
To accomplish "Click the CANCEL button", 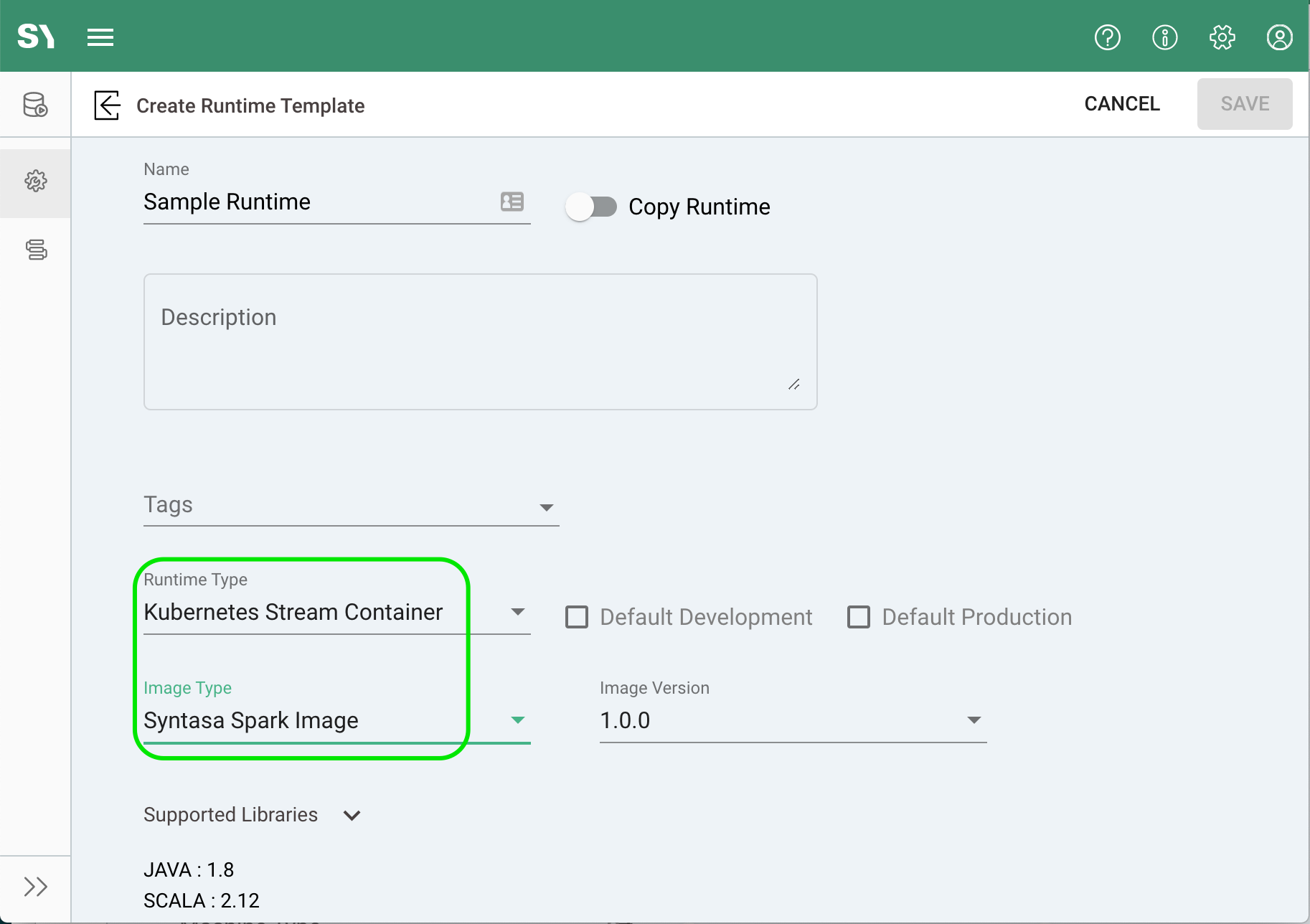I will [x=1121, y=104].
